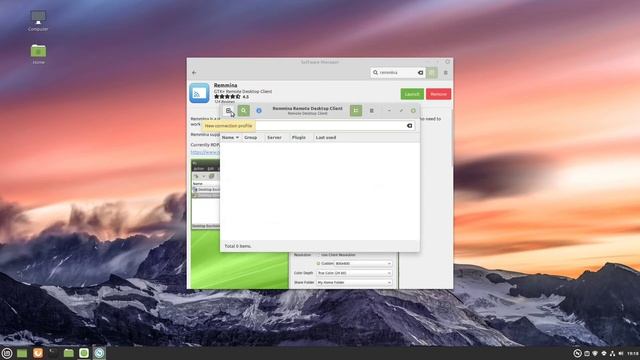Go back in Software Manager
The width and height of the screenshot is (640, 360).
[194, 72]
